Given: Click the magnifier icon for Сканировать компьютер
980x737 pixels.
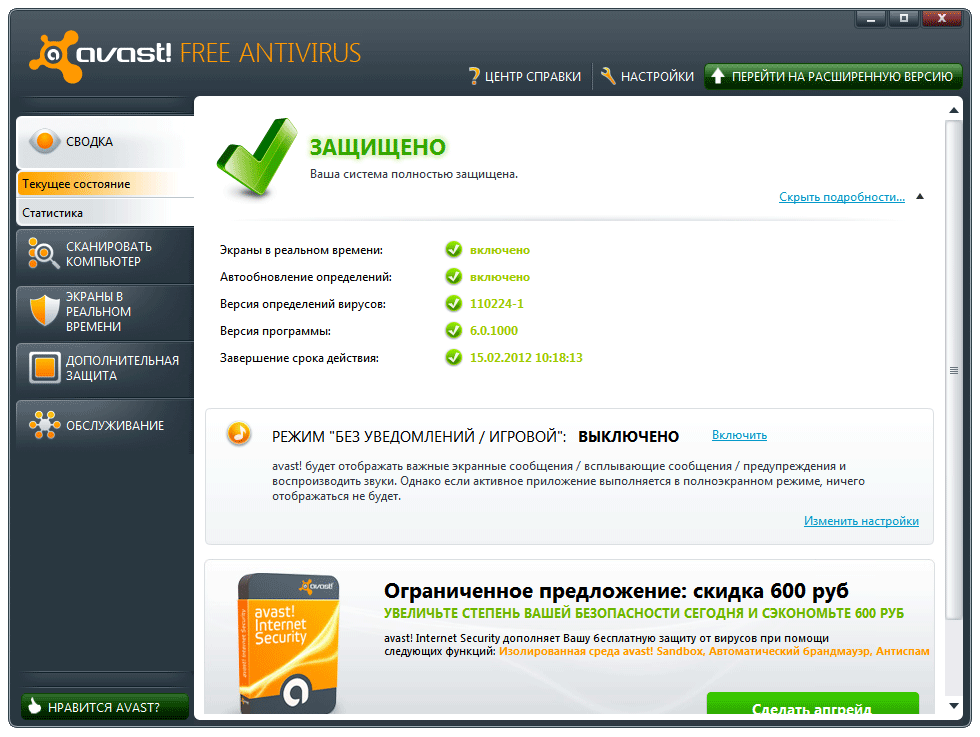Looking at the screenshot, I should [x=45, y=254].
